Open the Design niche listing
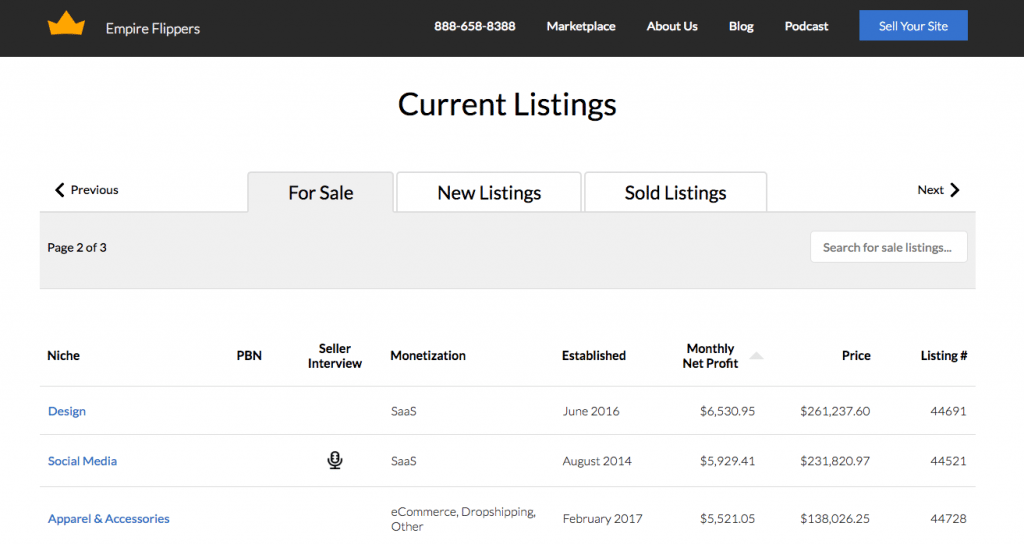 67,411
